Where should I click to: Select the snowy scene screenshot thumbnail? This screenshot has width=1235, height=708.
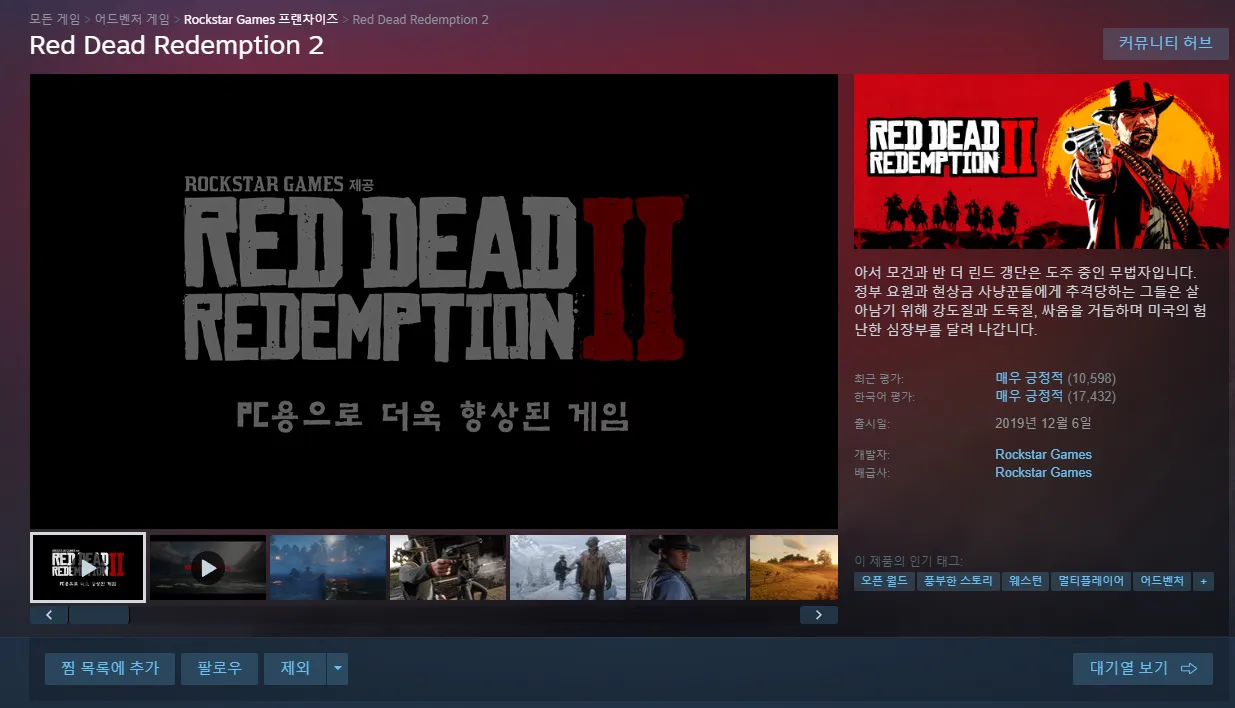568,568
